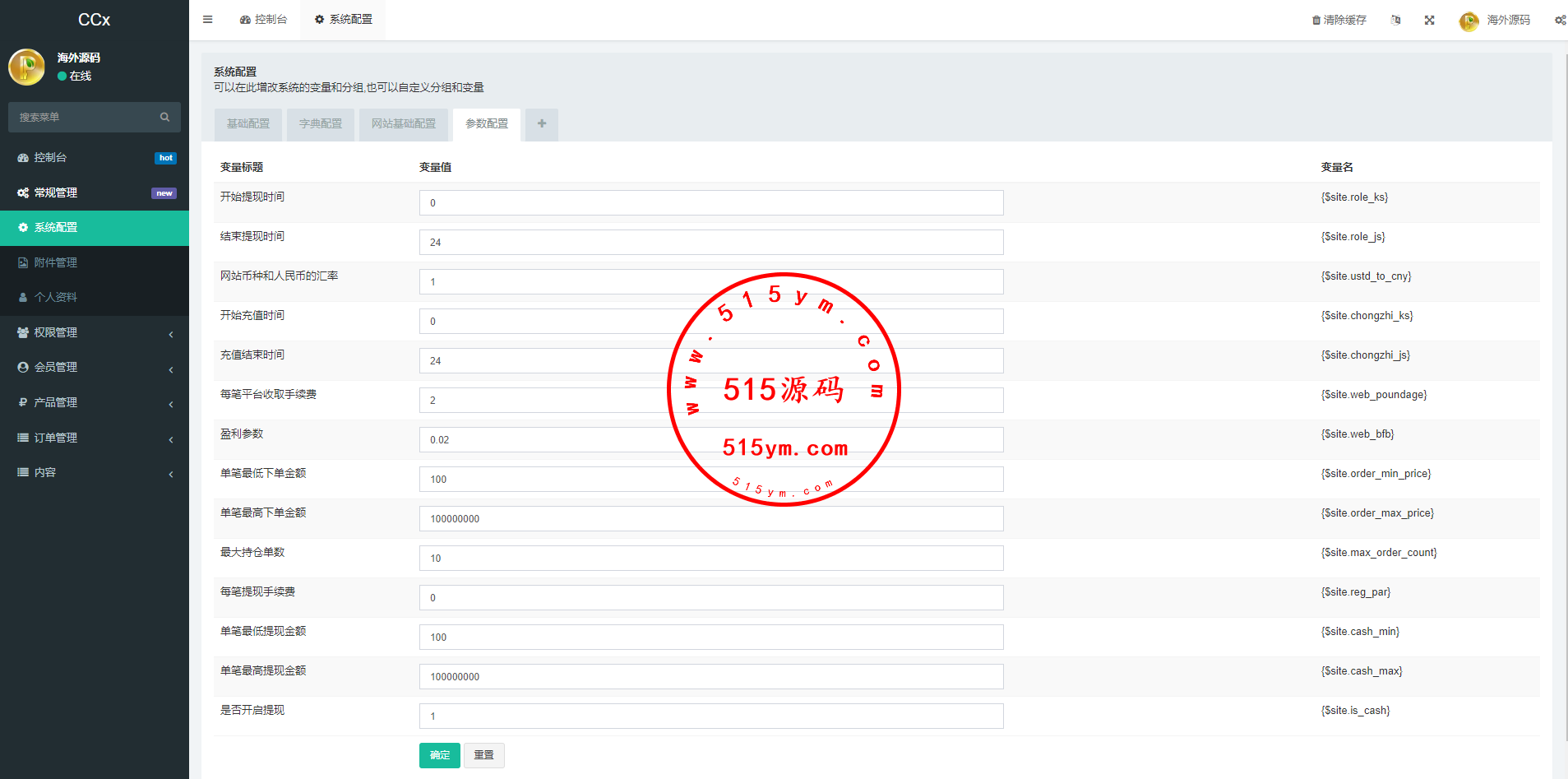Toggle fullscreen mode icon in header
Viewport: 1568px width, 779px height.
point(1430,21)
